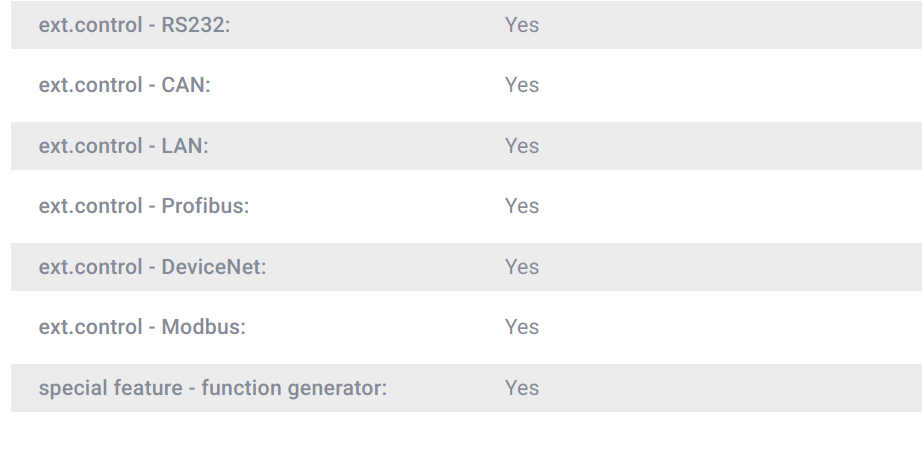This screenshot has width=922, height=450.
Task: Select the Yes value beside Modbus
Action: (522, 327)
